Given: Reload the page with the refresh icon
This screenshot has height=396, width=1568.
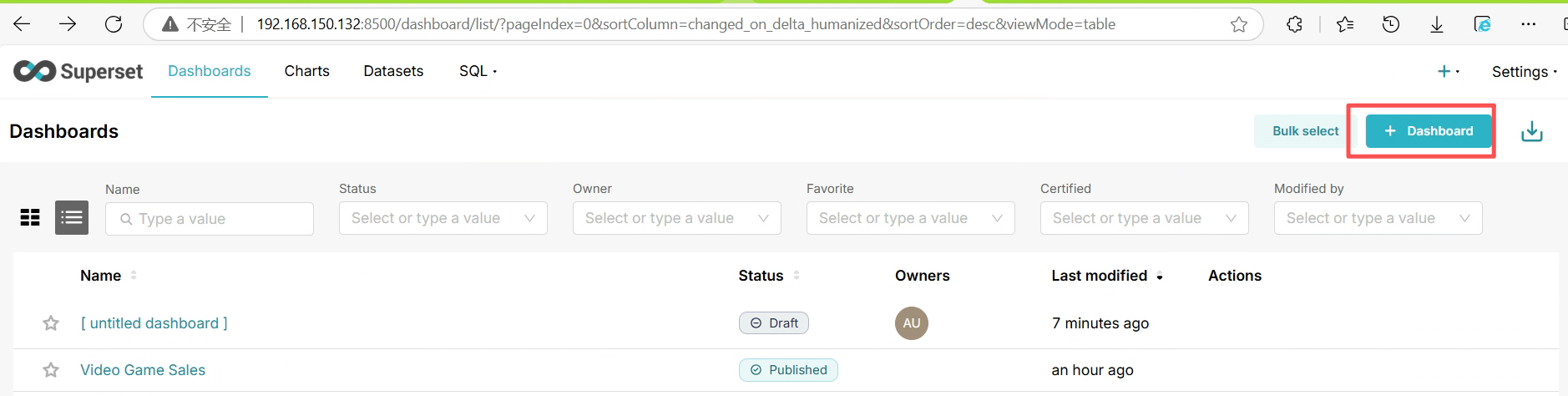Looking at the screenshot, I should pos(114,24).
